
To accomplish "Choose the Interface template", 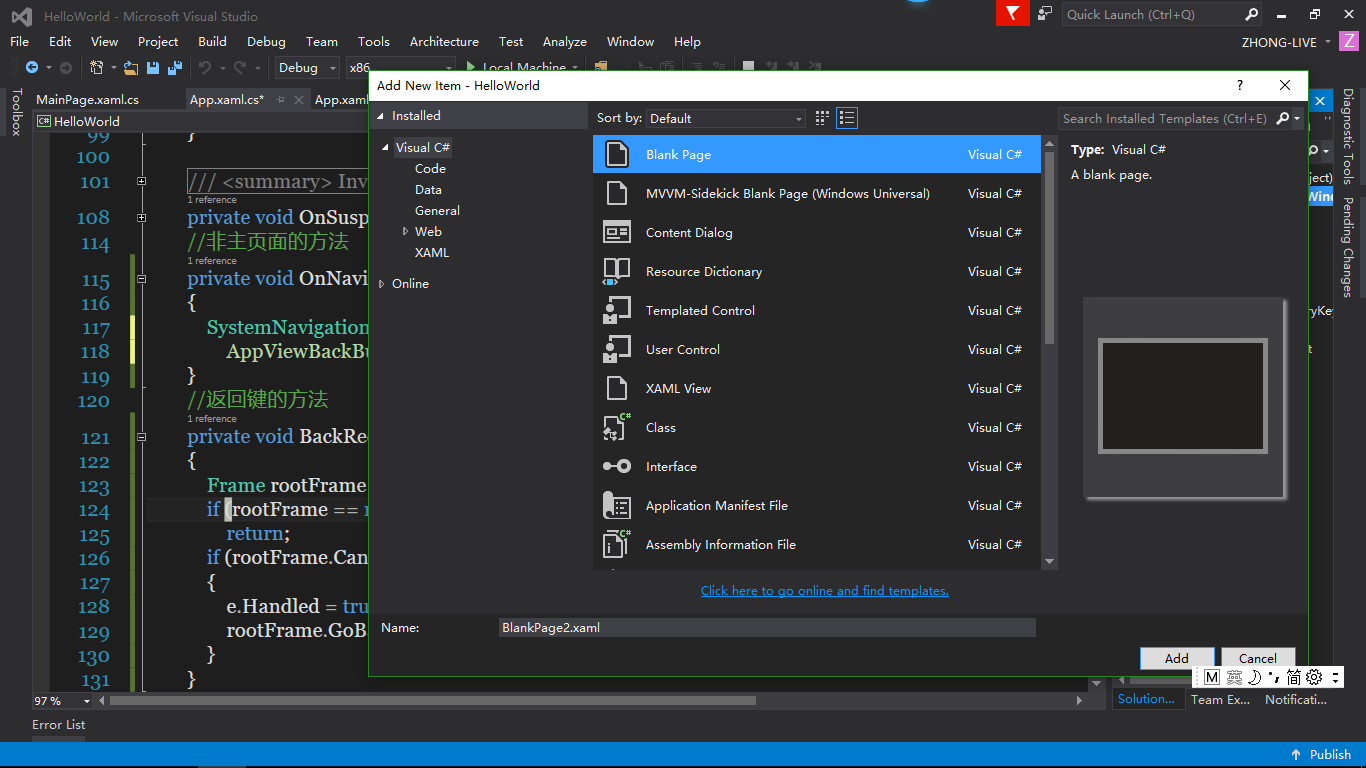I will [817, 466].
